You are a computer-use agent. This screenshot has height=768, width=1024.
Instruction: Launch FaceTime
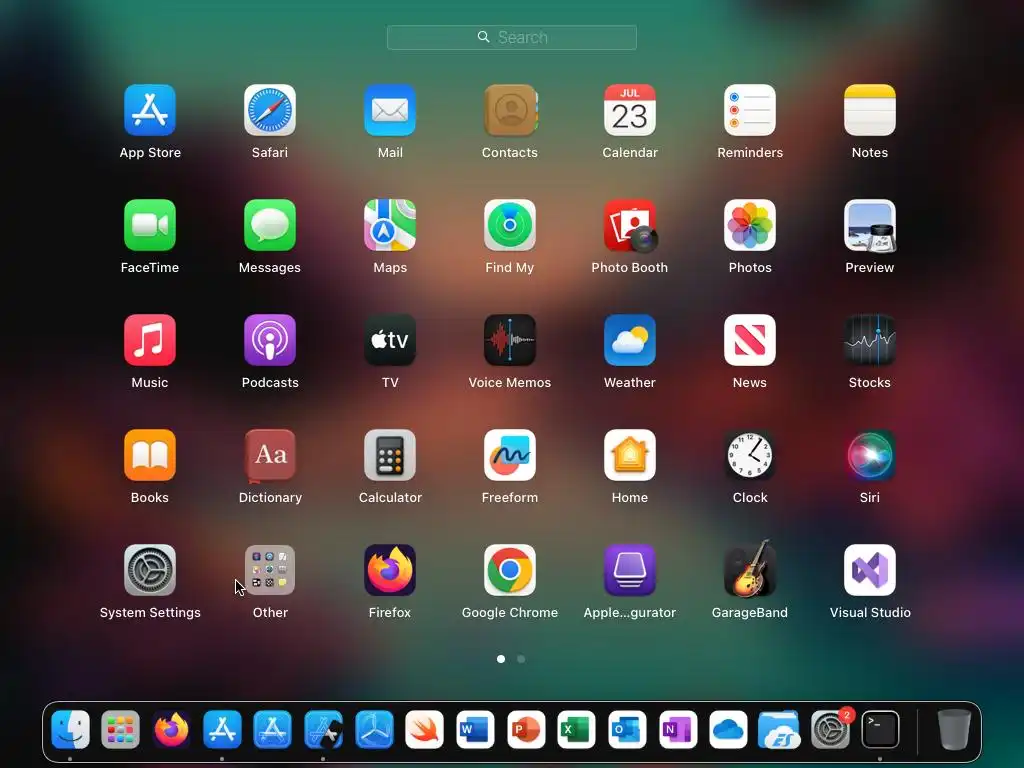pyautogui.click(x=150, y=225)
